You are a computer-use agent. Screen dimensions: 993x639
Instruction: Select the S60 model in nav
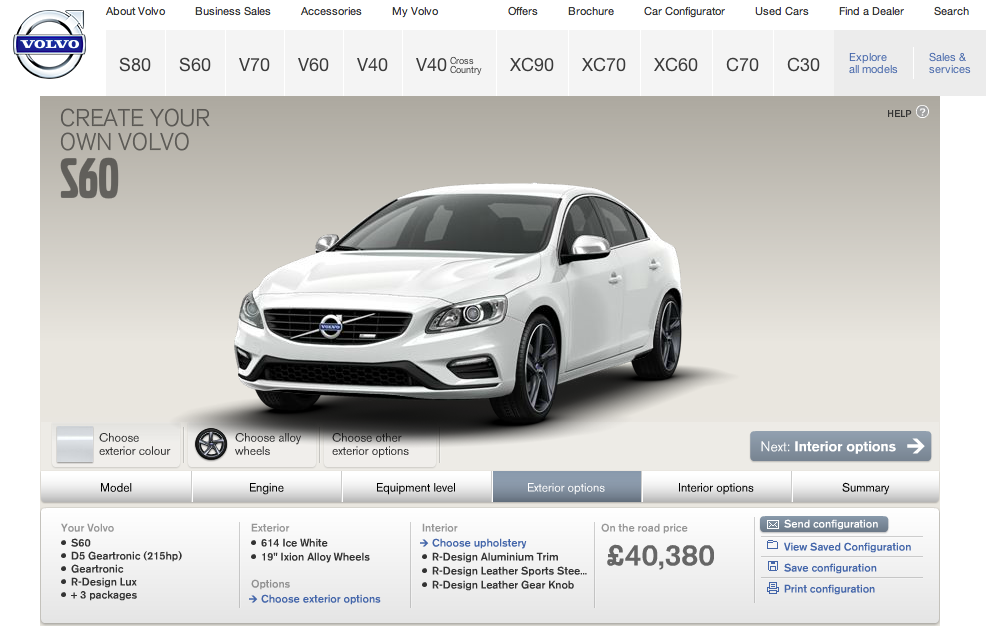[x=194, y=65]
